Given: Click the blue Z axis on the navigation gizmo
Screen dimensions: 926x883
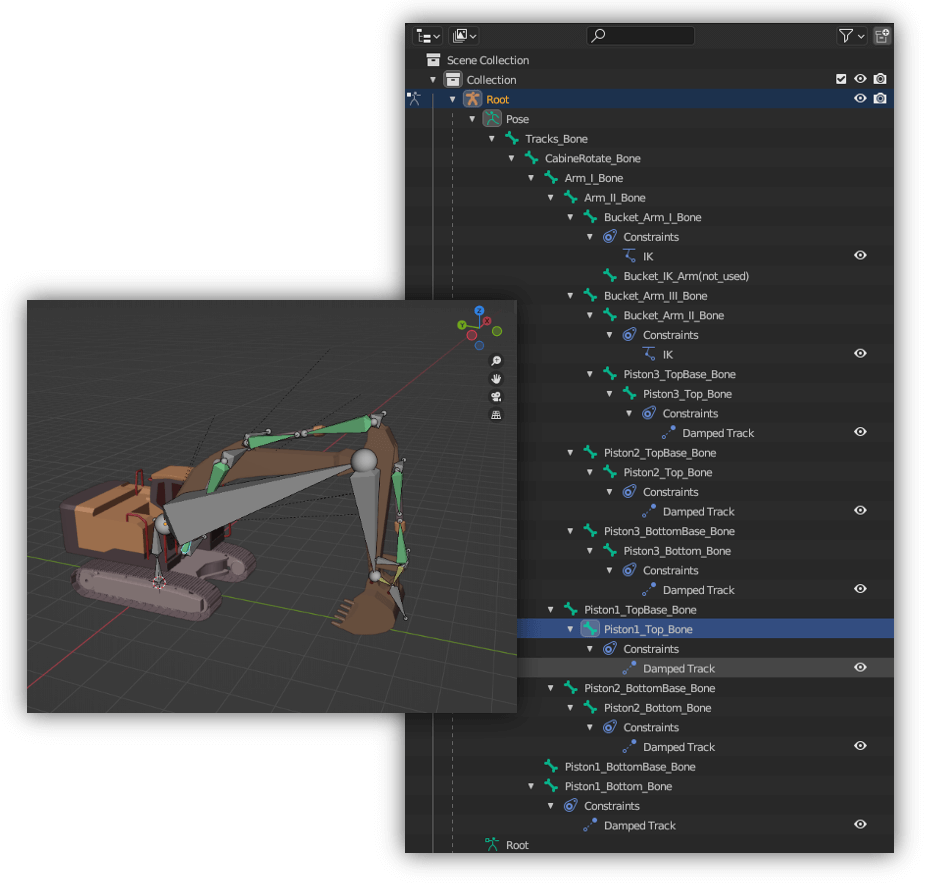Looking at the screenshot, I should (x=479, y=310).
